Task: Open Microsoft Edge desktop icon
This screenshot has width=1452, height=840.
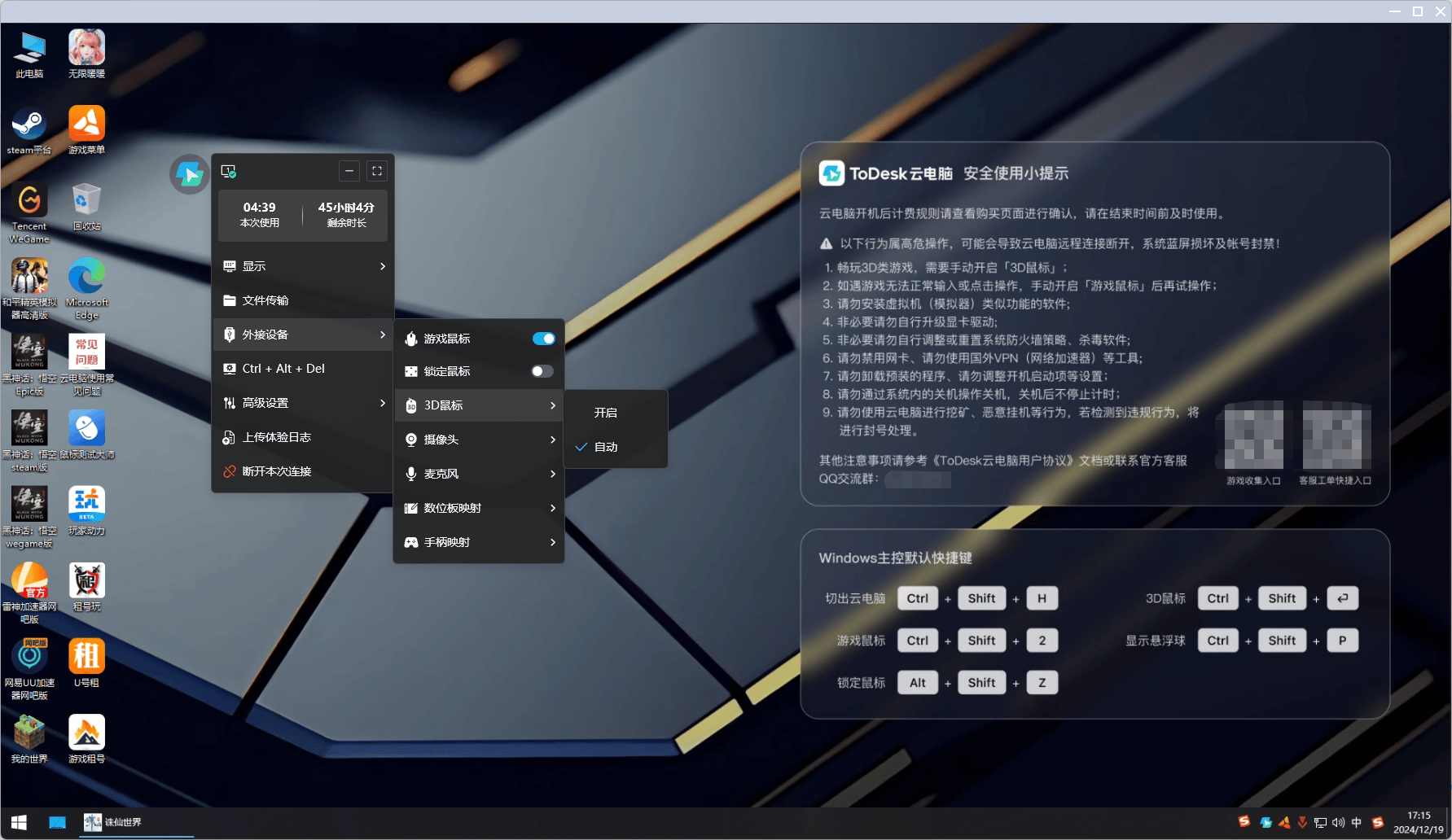Action: 86,289
